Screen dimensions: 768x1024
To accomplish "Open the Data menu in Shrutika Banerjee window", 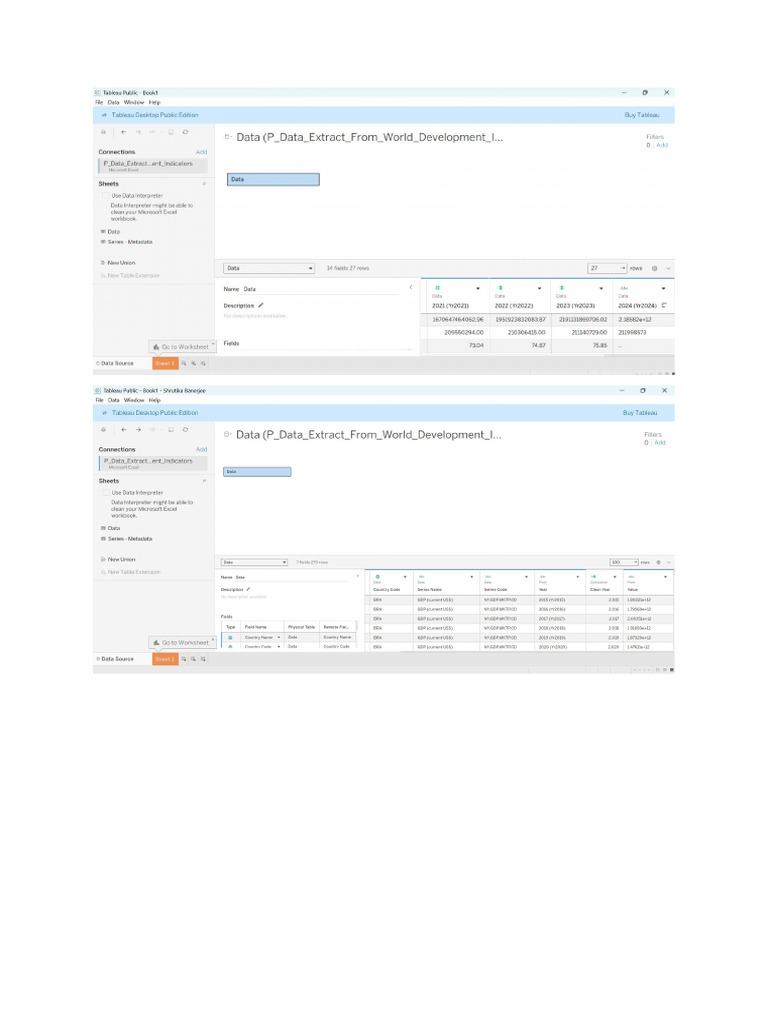I will (x=114, y=400).
